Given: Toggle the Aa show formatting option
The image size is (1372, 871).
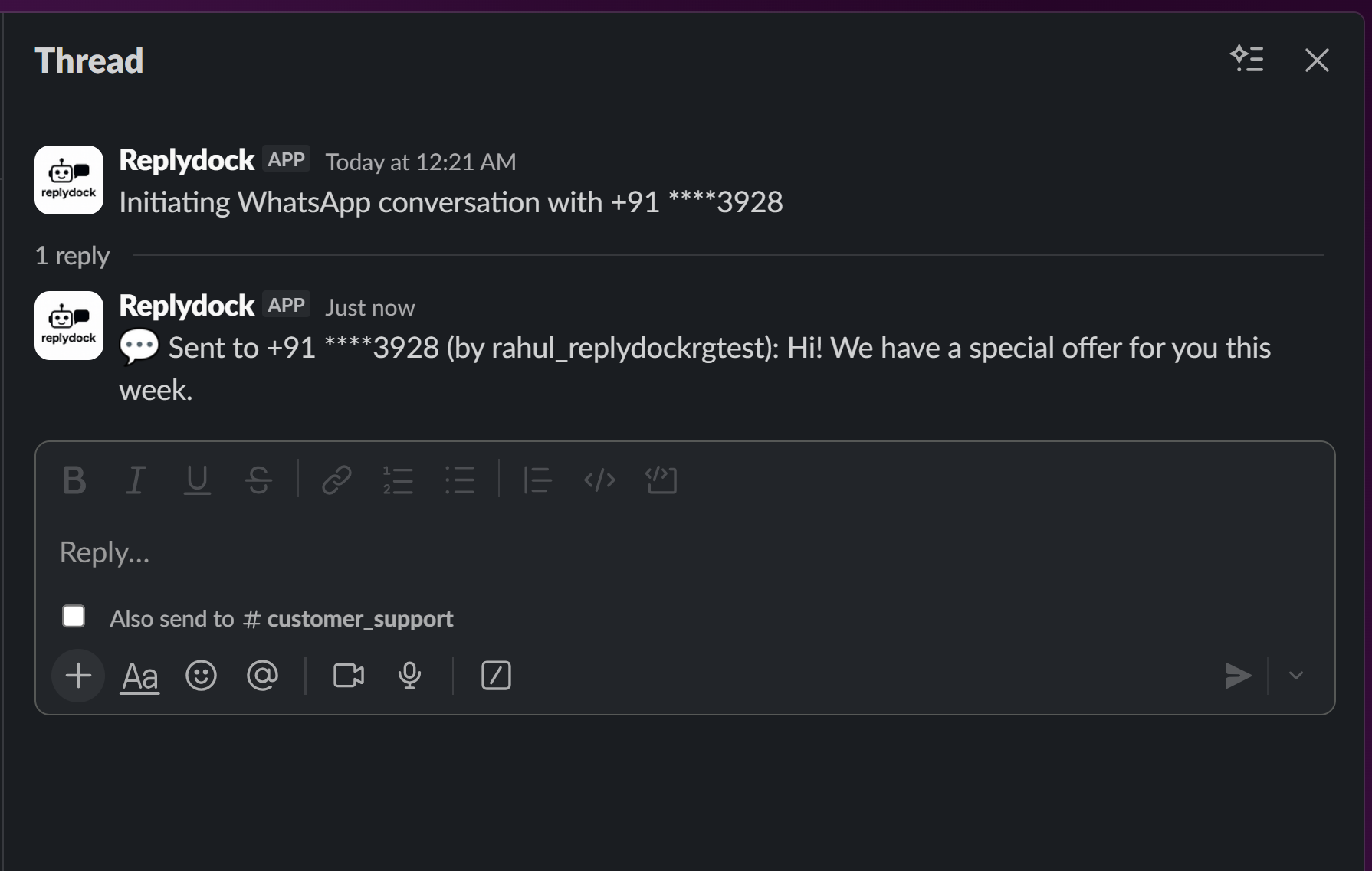Looking at the screenshot, I should point(139,676).
